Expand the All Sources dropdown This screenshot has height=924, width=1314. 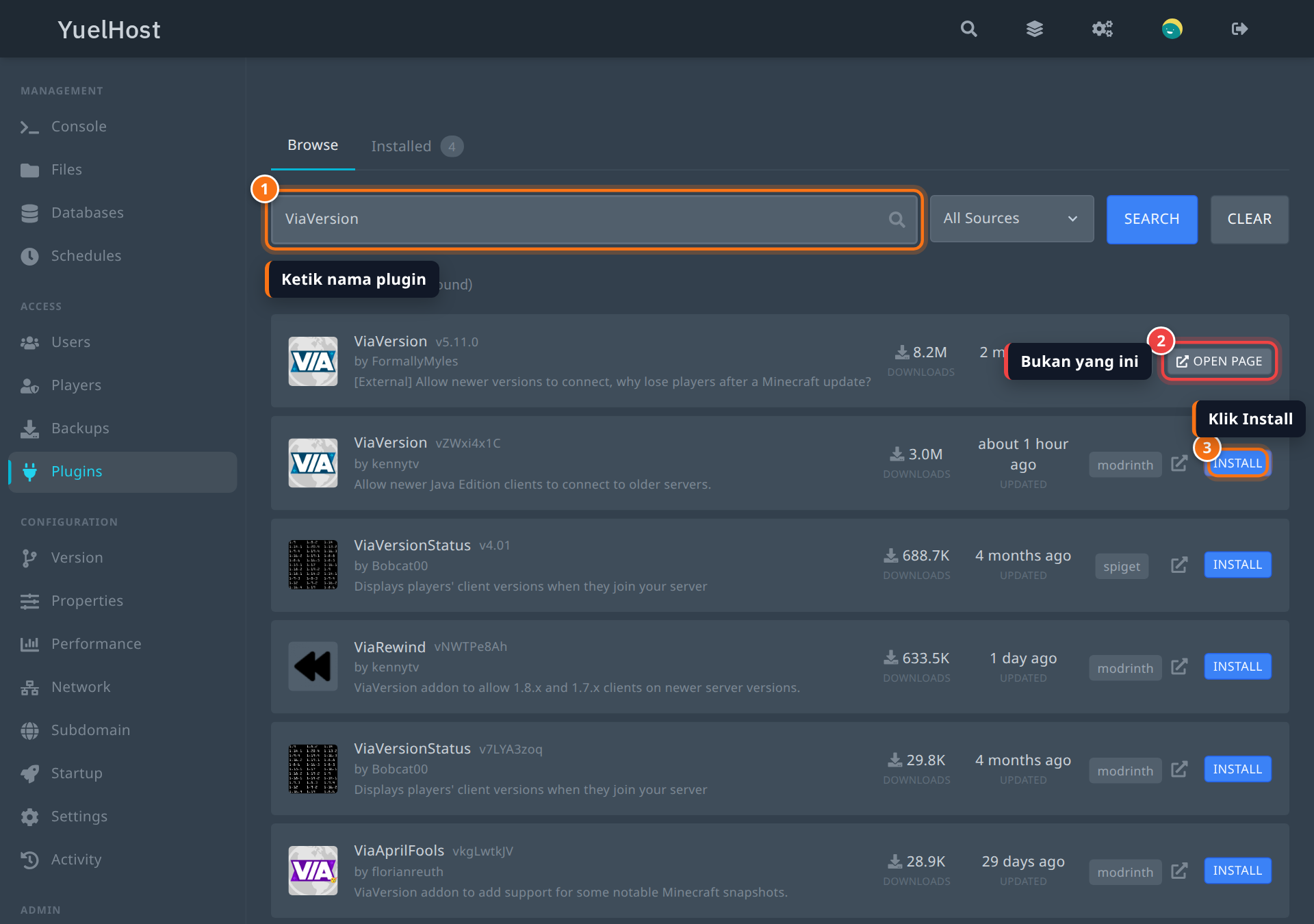(1012, 219)
